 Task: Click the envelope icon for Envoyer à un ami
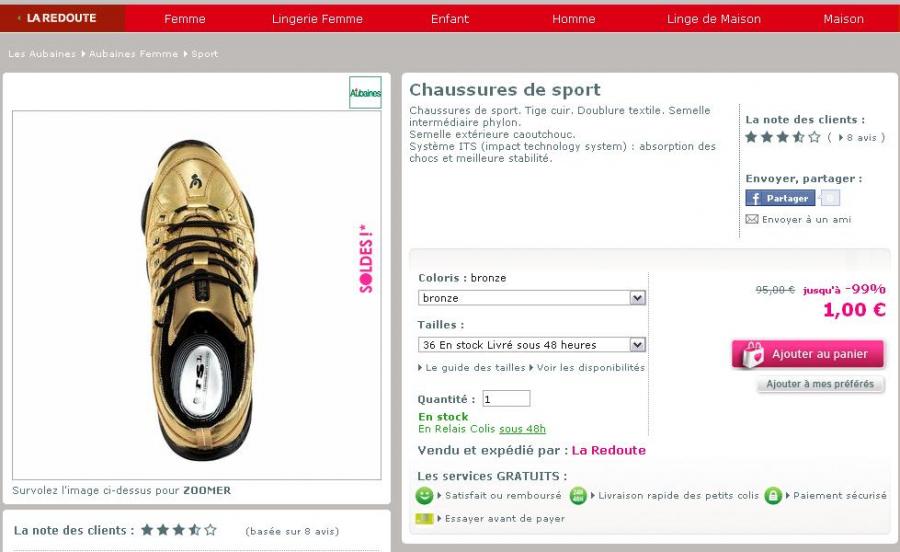coord(752,219)
